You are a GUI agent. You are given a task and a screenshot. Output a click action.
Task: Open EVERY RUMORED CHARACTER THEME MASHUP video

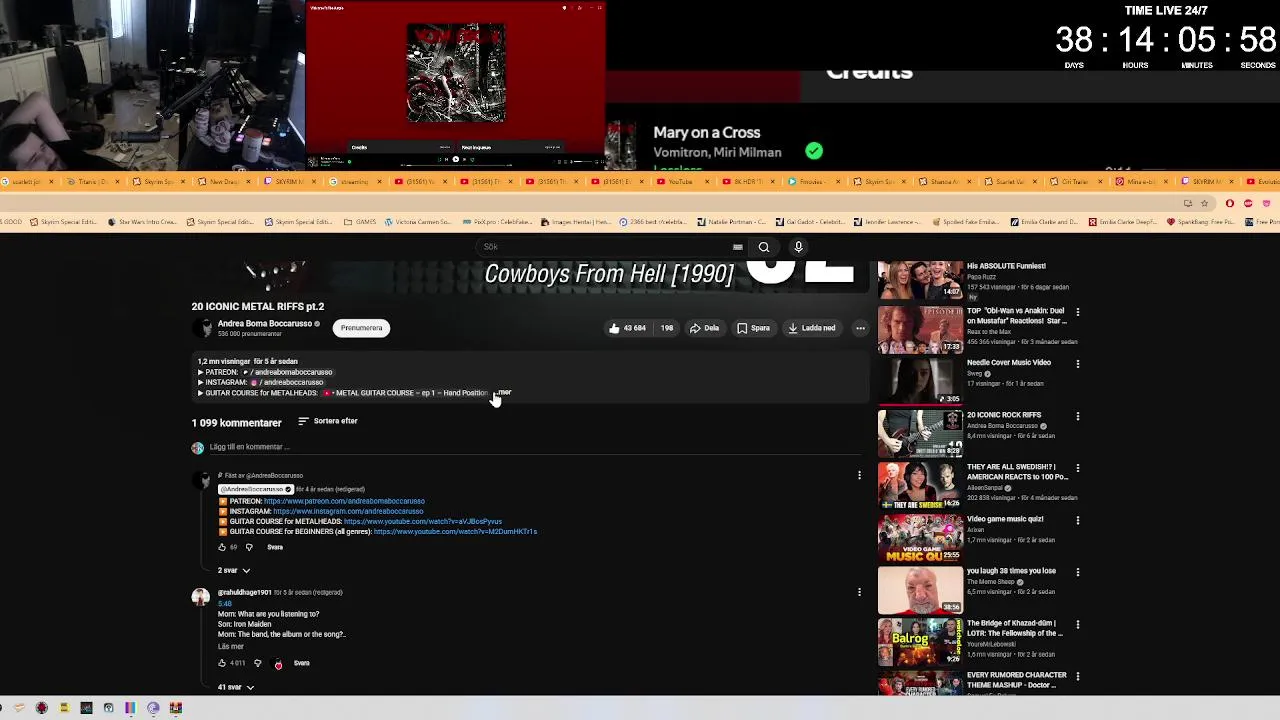920,684
